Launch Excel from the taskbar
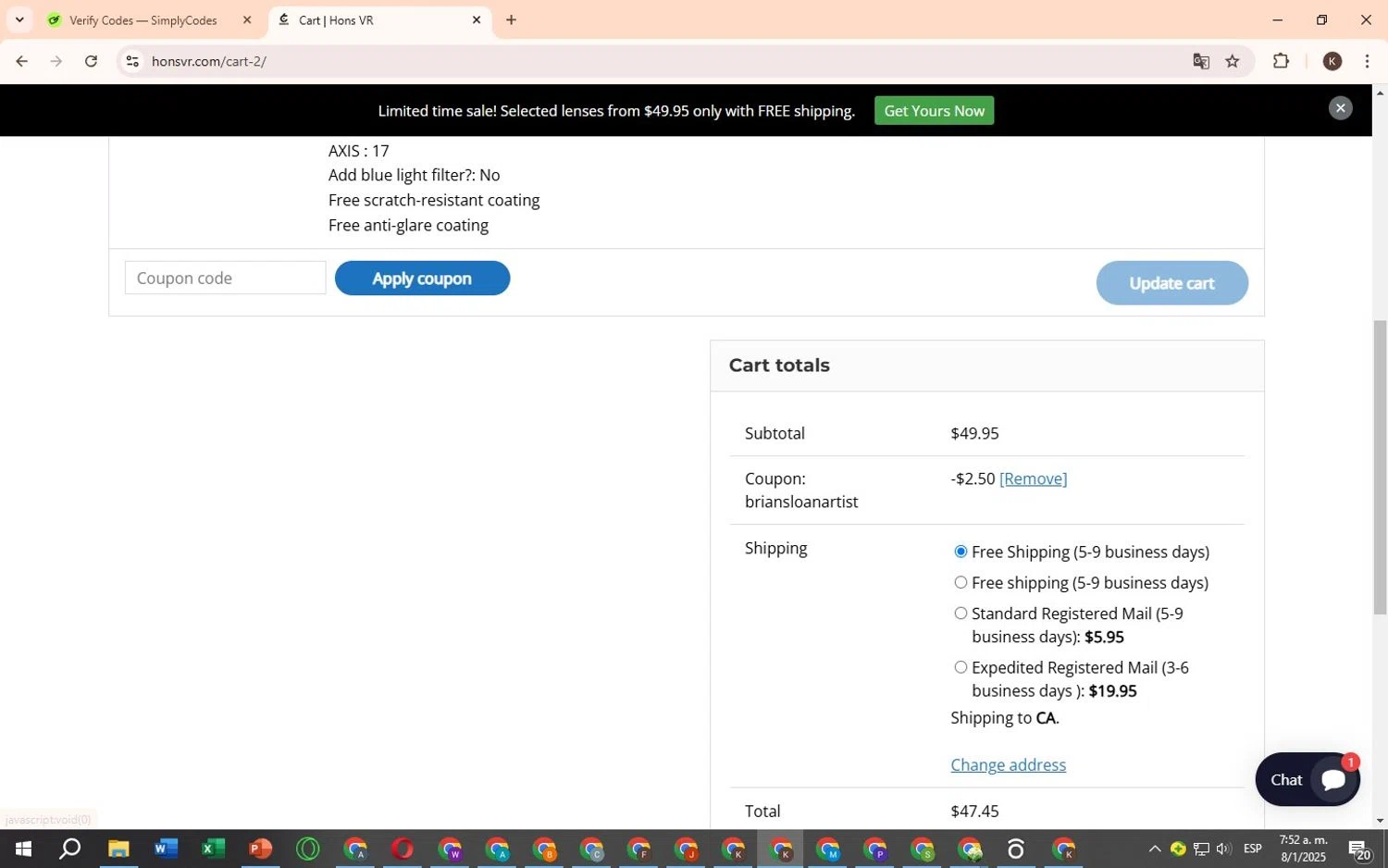Viewport: 1388px width, 868px height. point(213,849)
